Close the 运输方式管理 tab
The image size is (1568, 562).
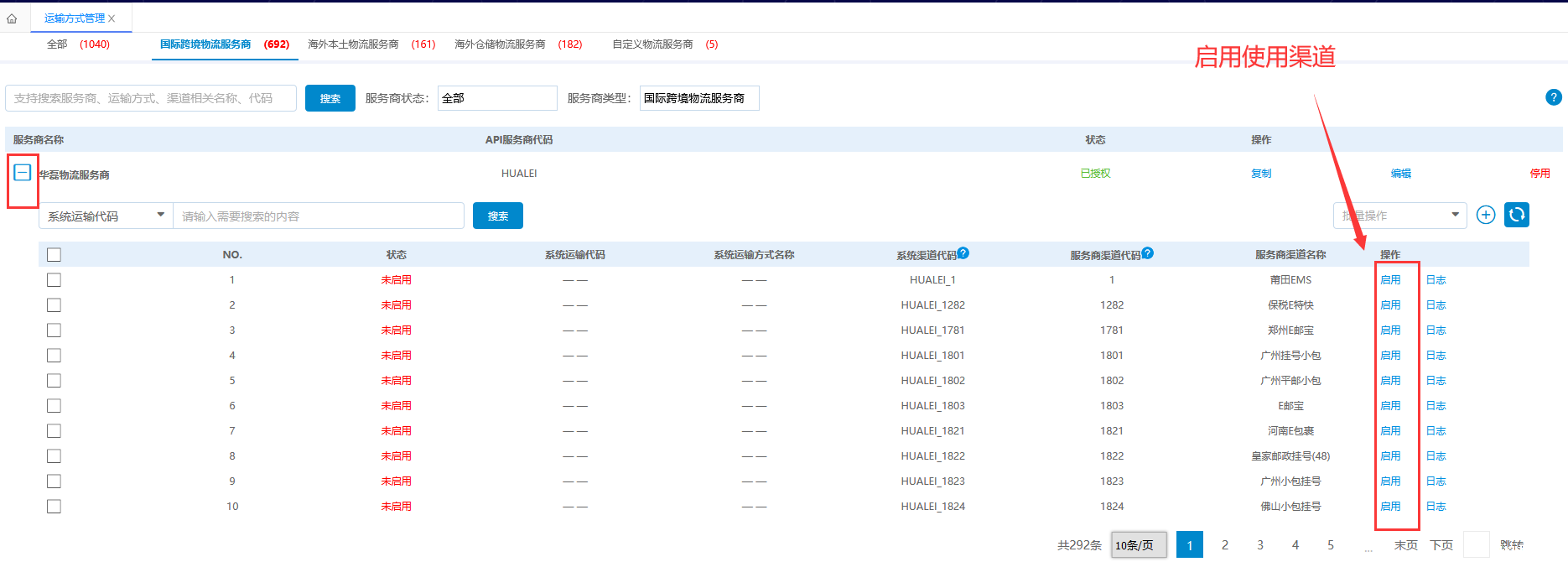(112, 18)
